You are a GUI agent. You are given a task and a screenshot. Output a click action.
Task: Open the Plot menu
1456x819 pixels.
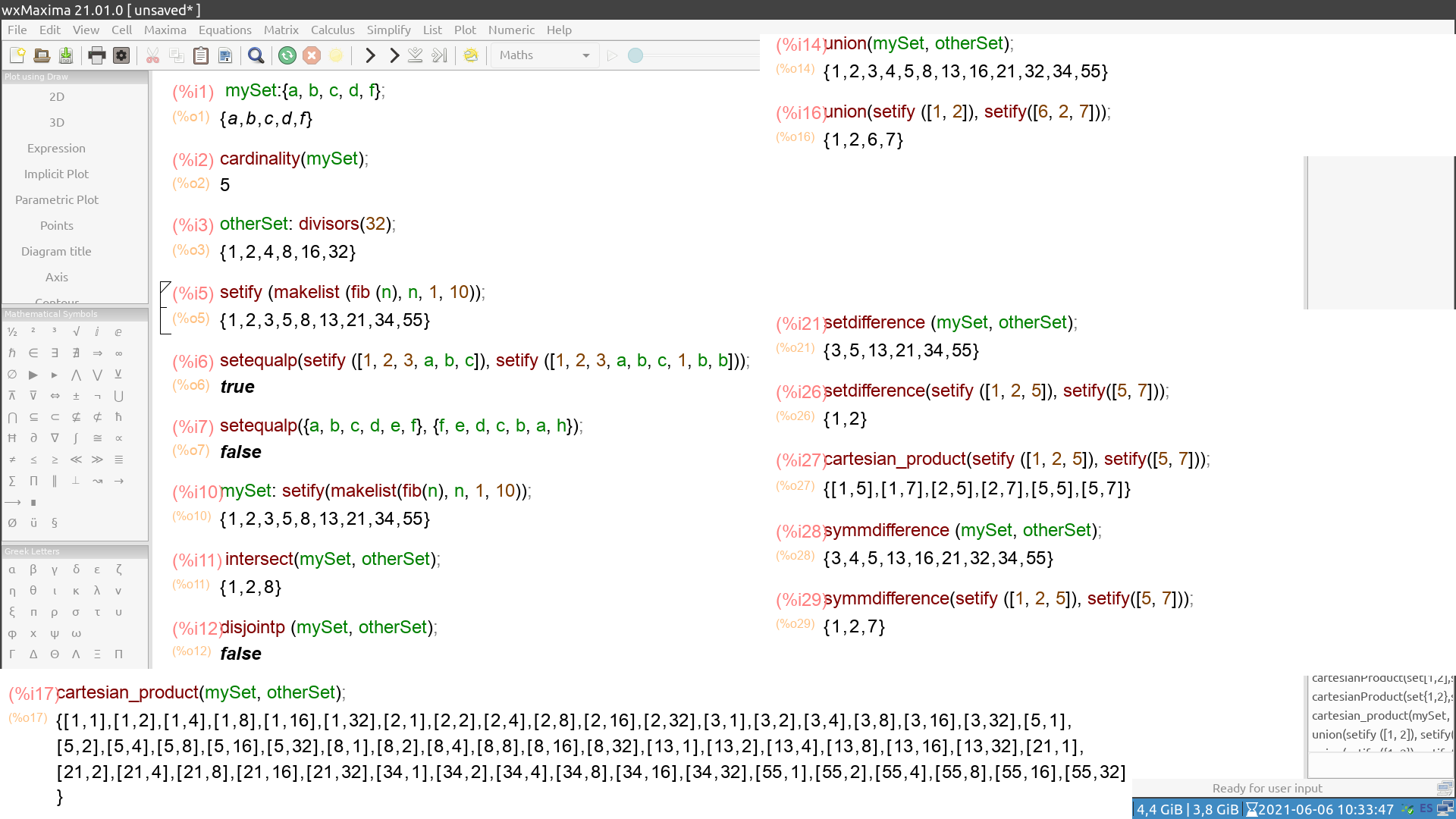(465, 30)
